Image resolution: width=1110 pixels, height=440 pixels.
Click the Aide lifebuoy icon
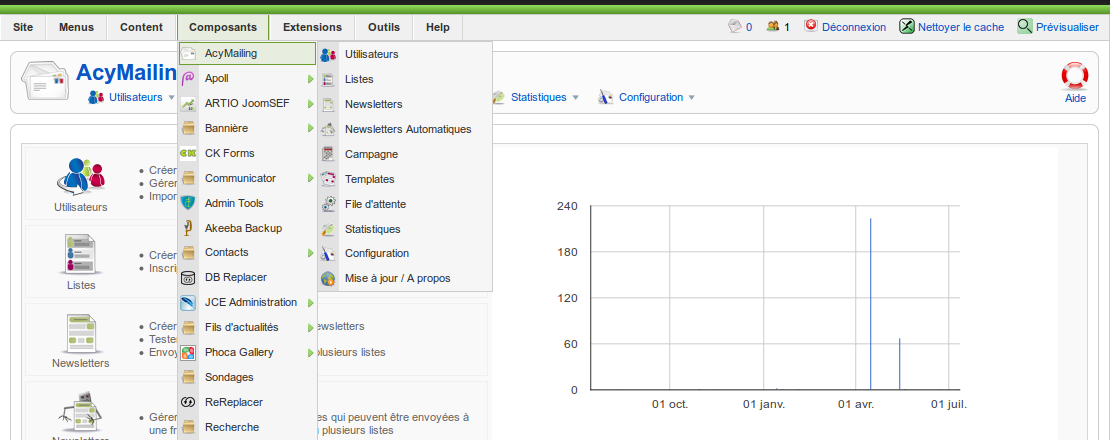[1075, 76]
